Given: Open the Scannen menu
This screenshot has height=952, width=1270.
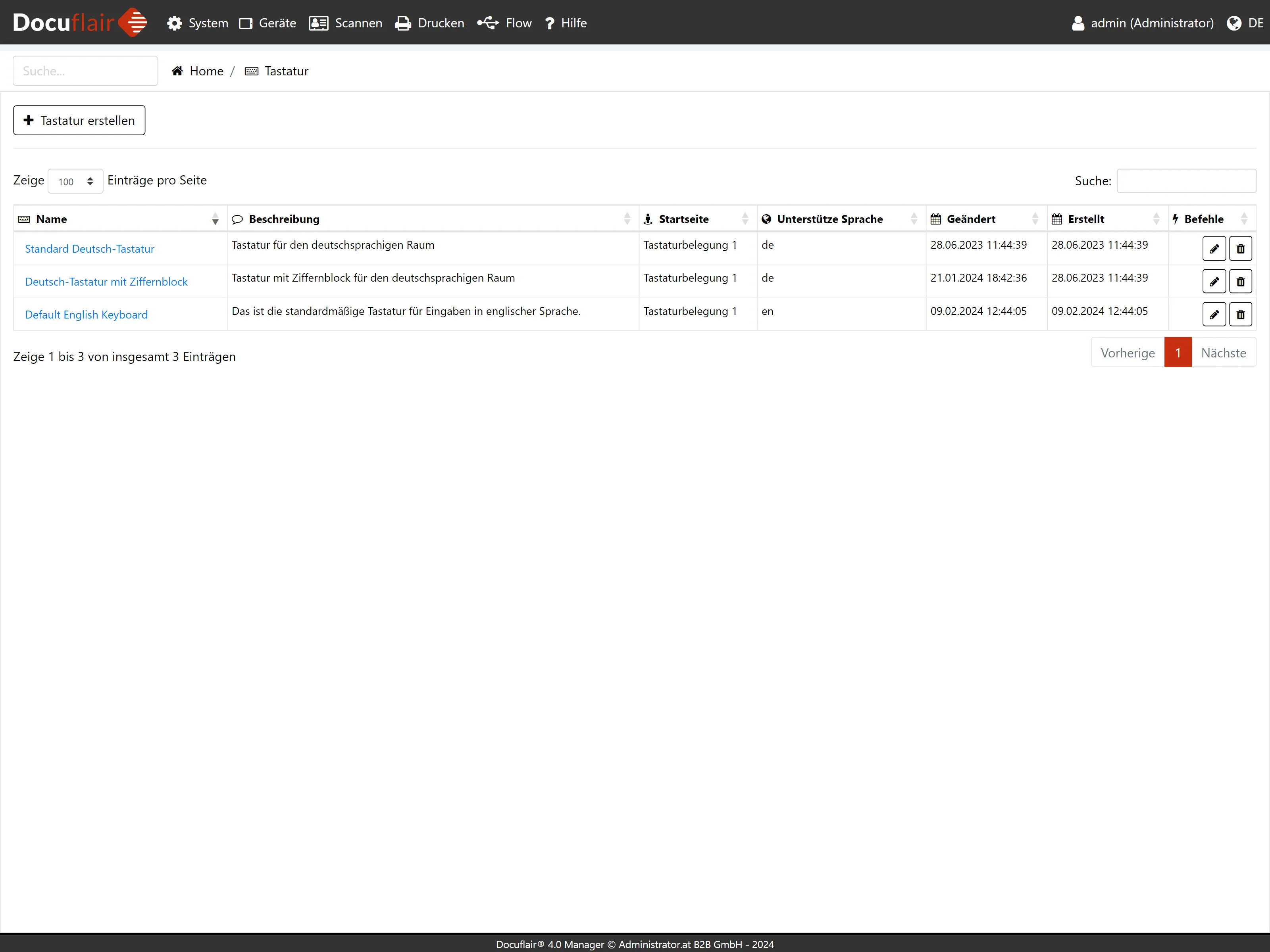Looking at the screenshot, I should coord(346,23).
